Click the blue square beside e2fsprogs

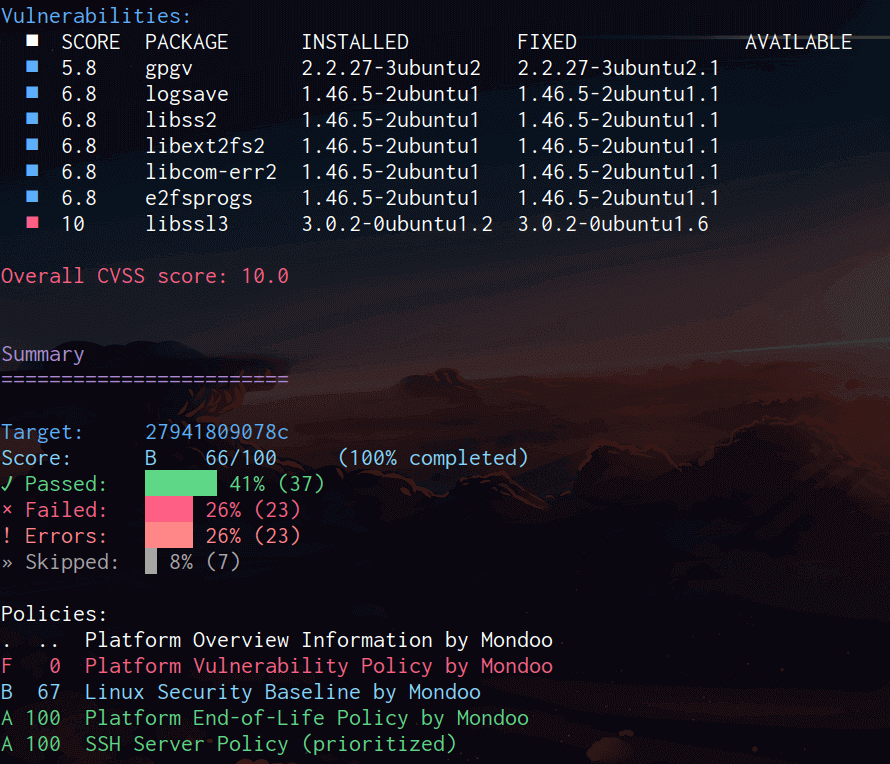click(33, 198)
